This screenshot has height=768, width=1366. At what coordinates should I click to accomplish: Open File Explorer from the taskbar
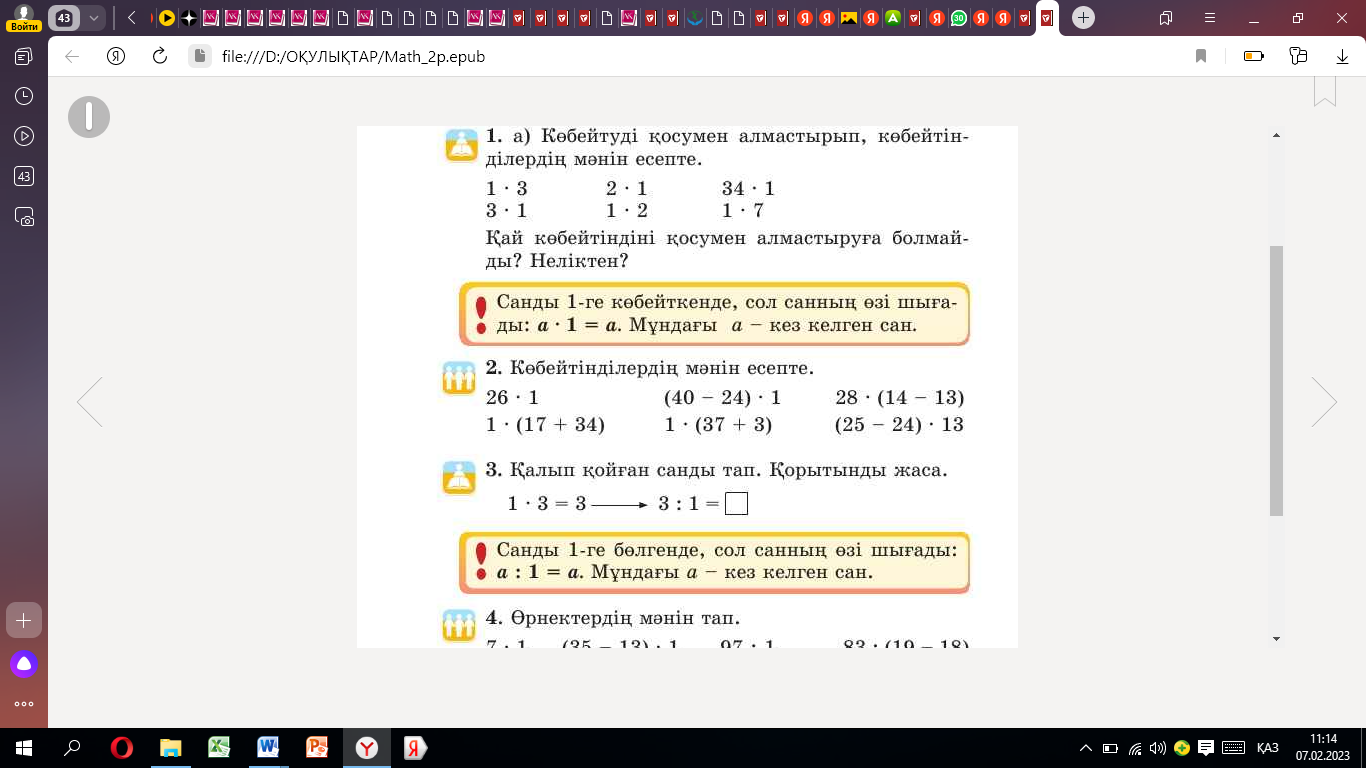(x=171, y=748)
